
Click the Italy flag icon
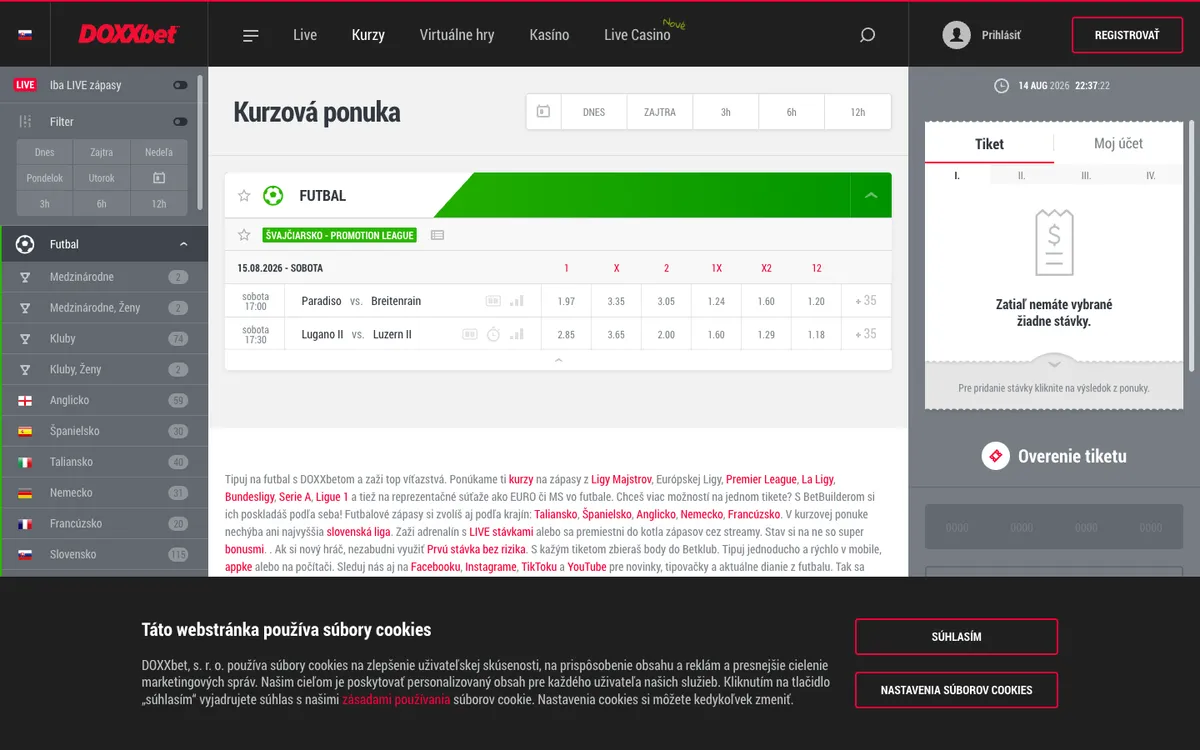tap(25, 462)
